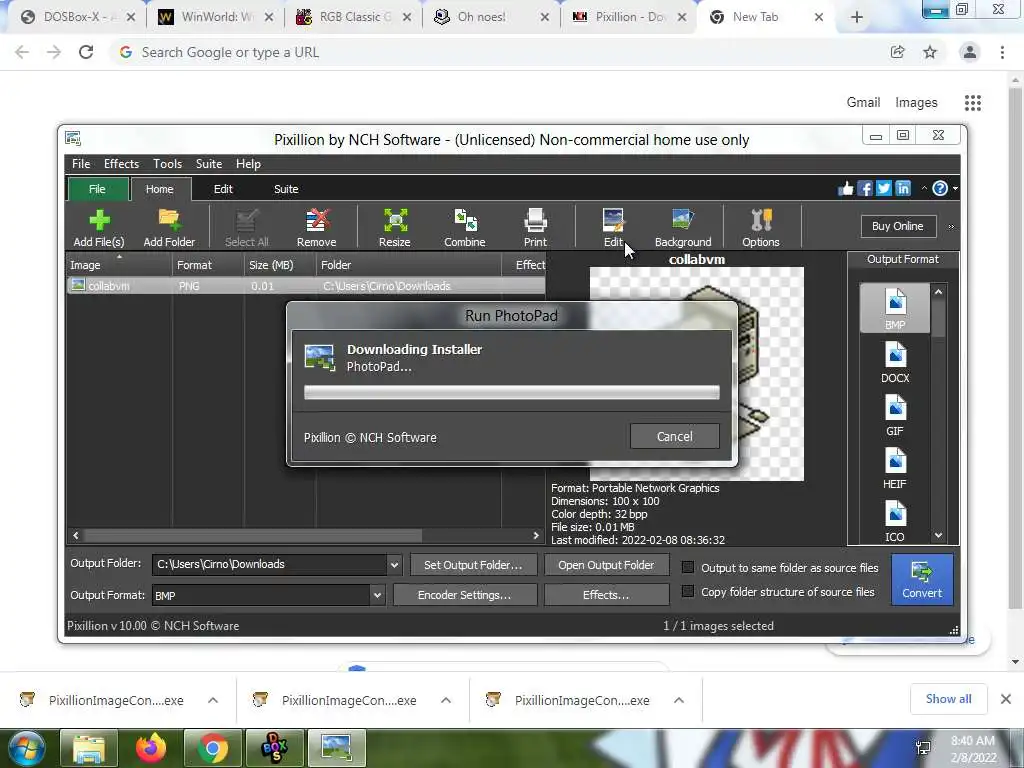Click the Chrome address search field

(496, 52)
